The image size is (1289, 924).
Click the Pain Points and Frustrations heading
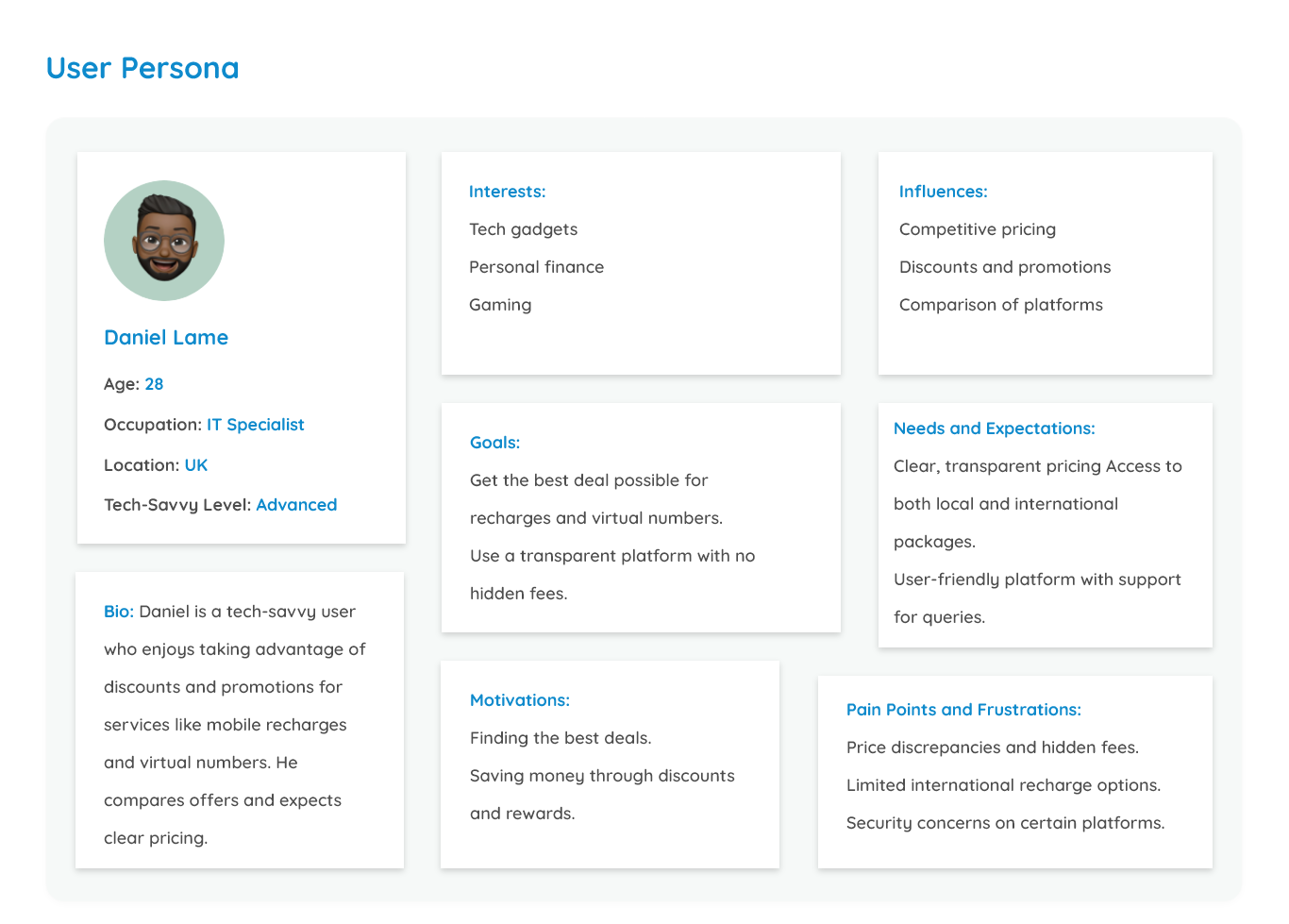tap(963, 710)
